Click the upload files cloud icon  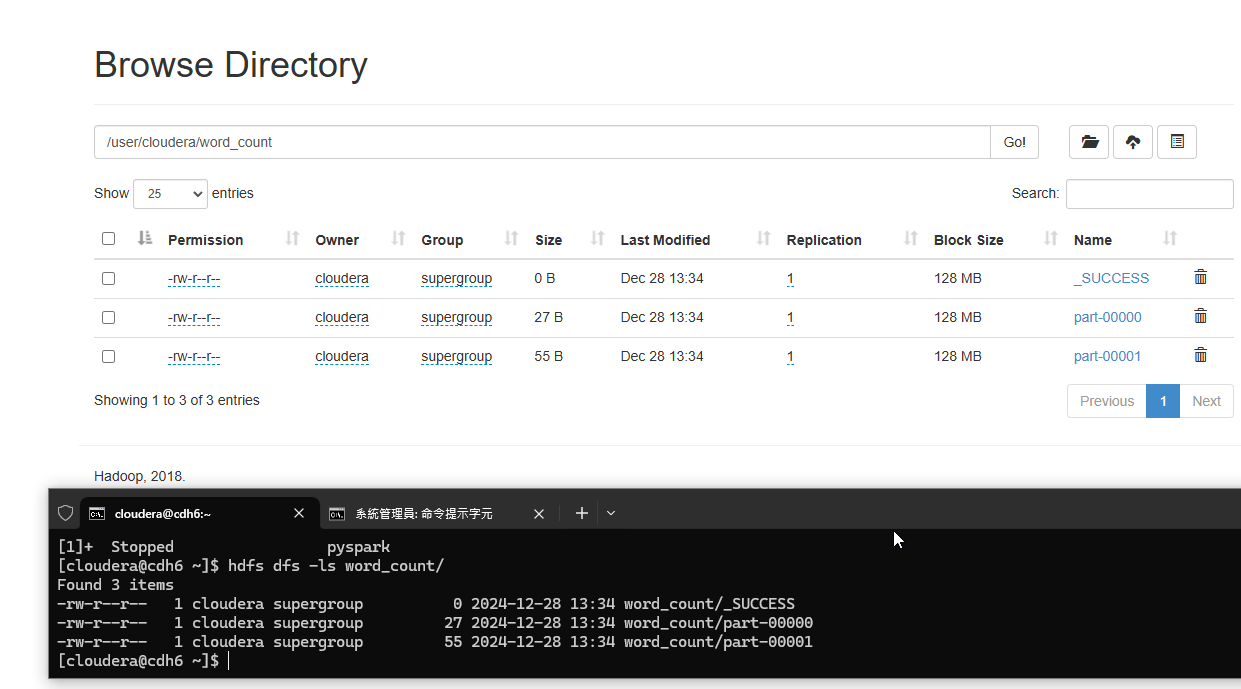[1133, 142]
